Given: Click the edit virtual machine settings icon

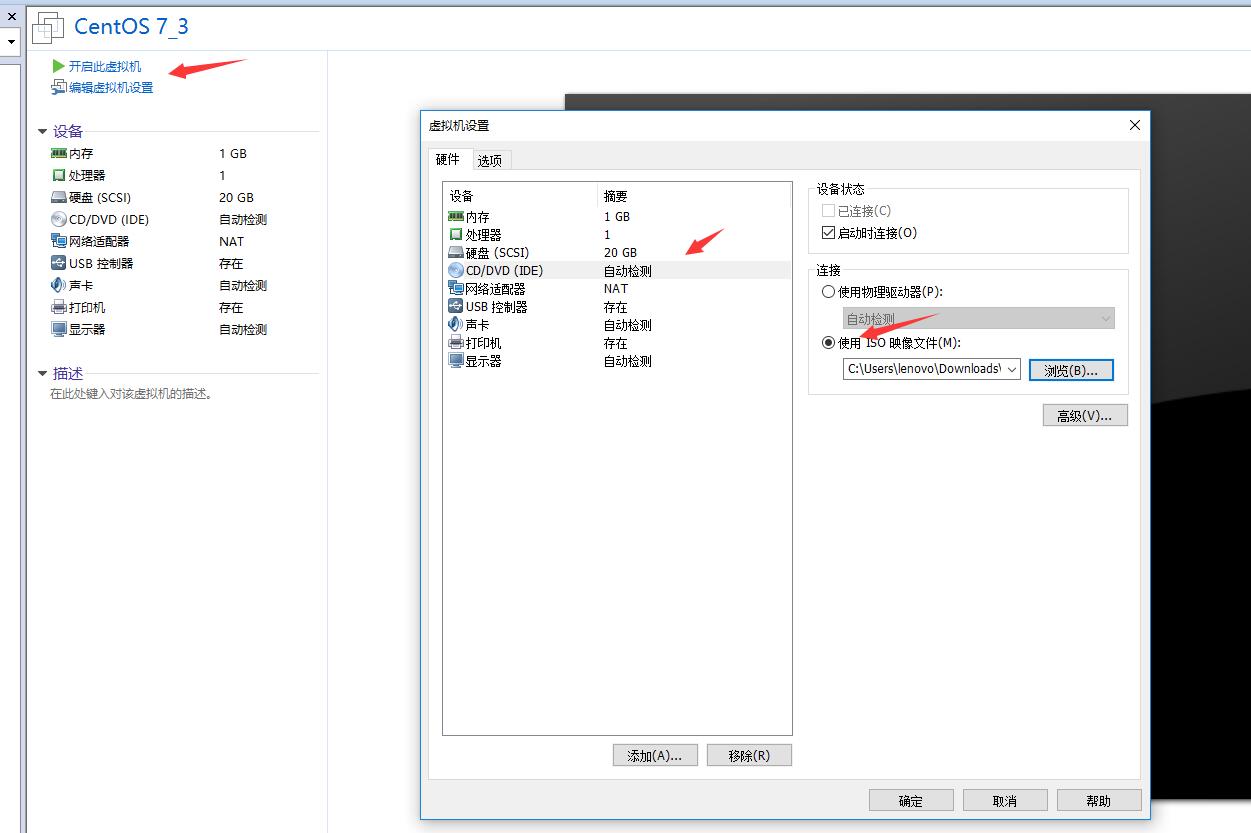Looking at the screenshot, I should point(58,87).
